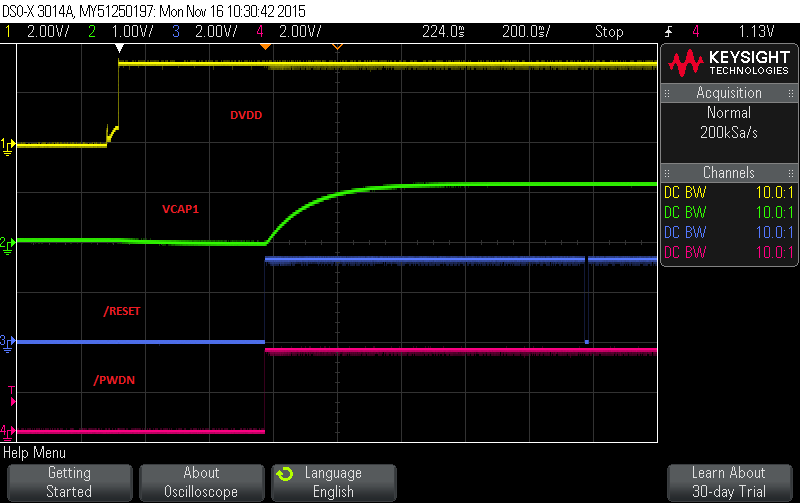The height and width of the screenshot is (503, 800).
Task: Click the white trigger position triangle marker
Action: [x=119, y=48]
